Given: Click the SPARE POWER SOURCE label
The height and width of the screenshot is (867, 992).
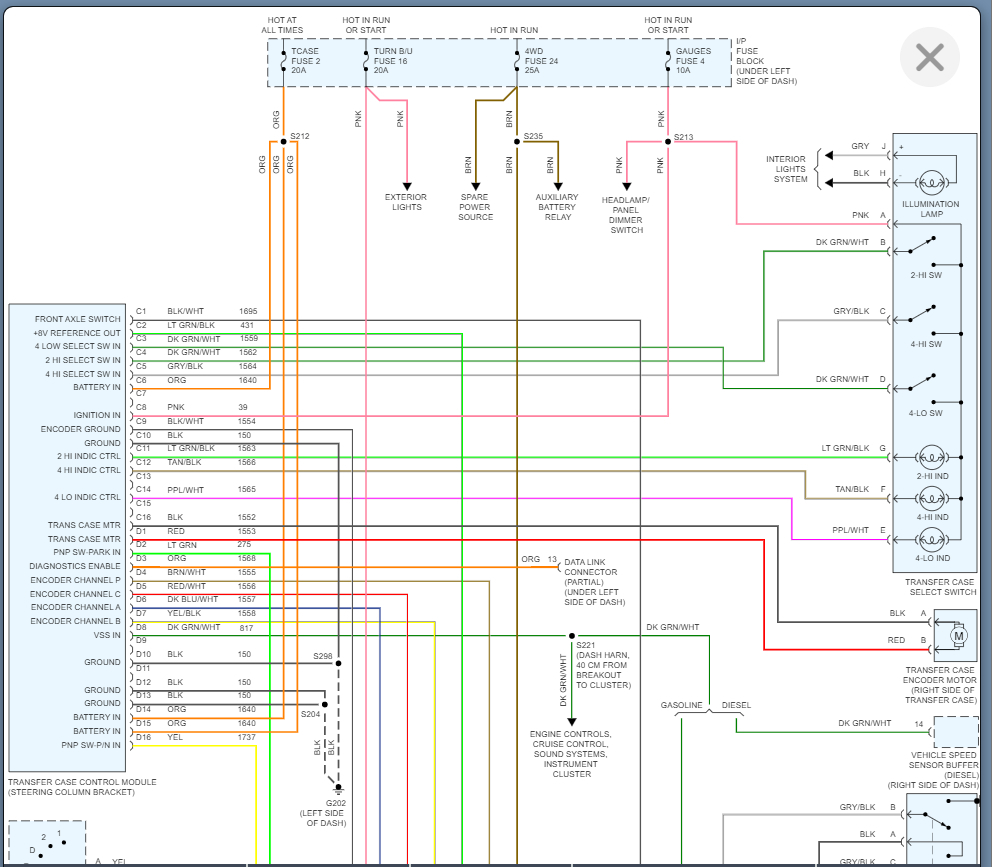Looking at the screenshot, I should pos(475,207).
